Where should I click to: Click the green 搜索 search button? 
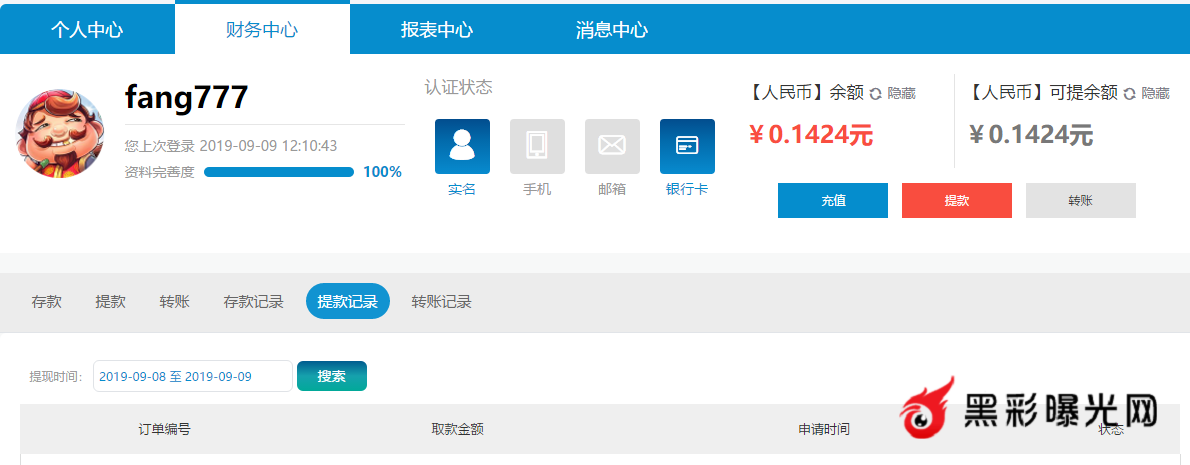coord(332,376)
